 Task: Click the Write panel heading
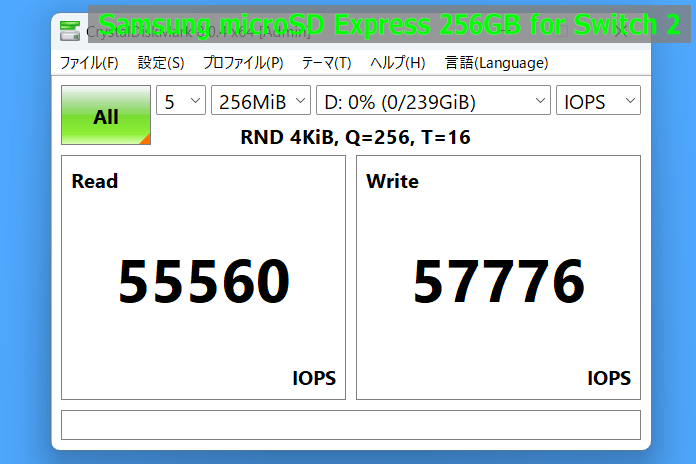(392, 181)
